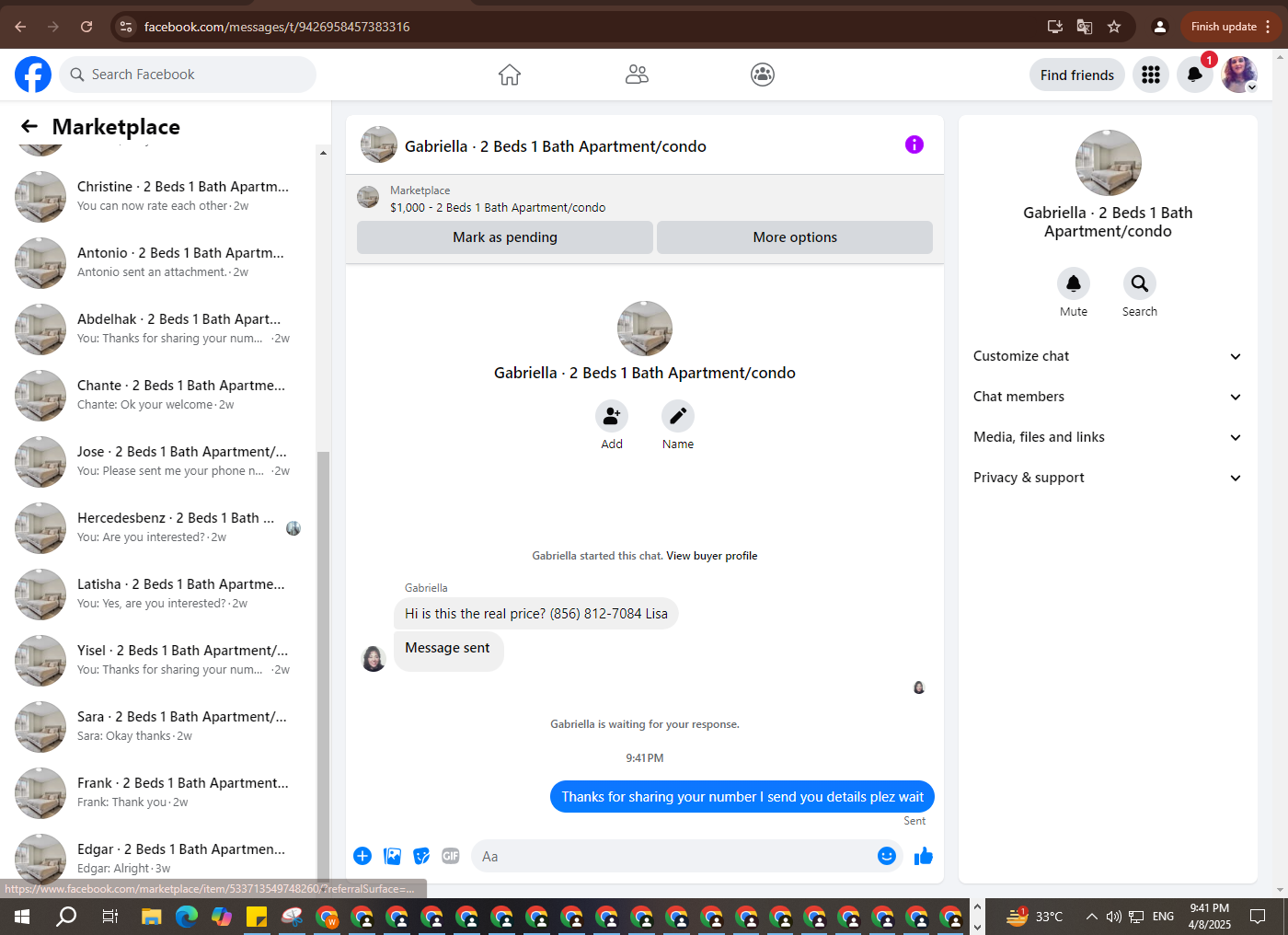Open Microsoft Edge from taskbar
This screenshot has width=1288, height=935.
pos(187,917)
